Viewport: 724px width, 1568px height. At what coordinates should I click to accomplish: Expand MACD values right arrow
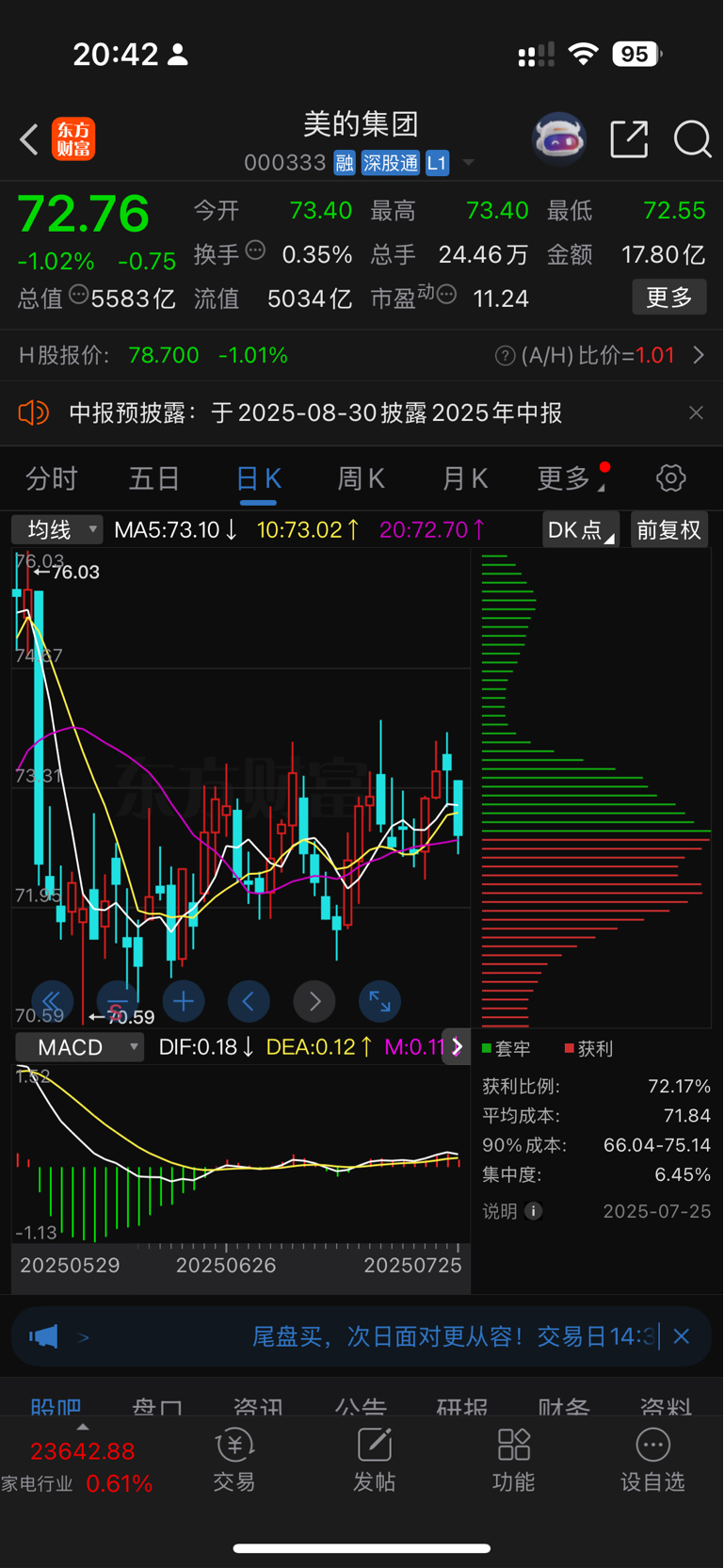(457, 1047)
